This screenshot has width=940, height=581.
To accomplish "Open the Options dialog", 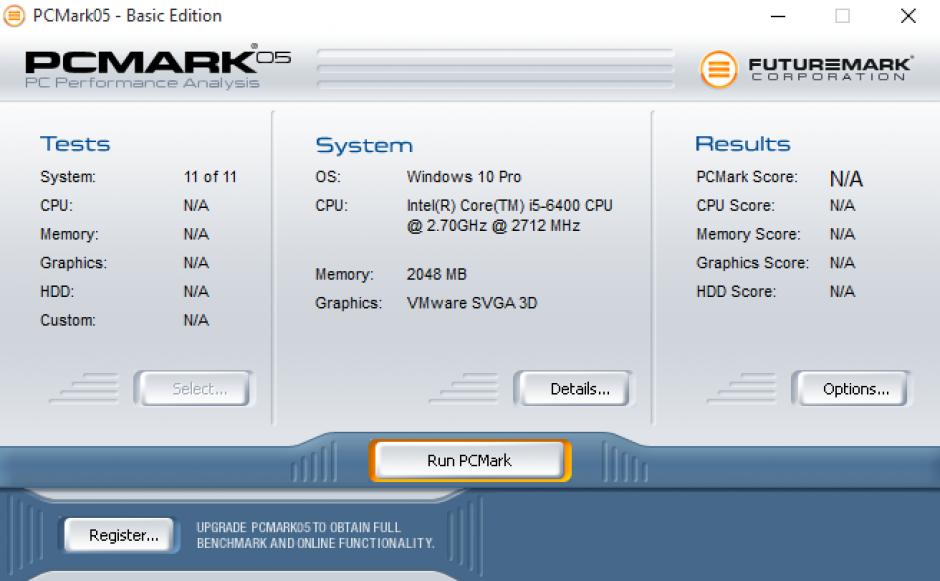I will [851, 389].
